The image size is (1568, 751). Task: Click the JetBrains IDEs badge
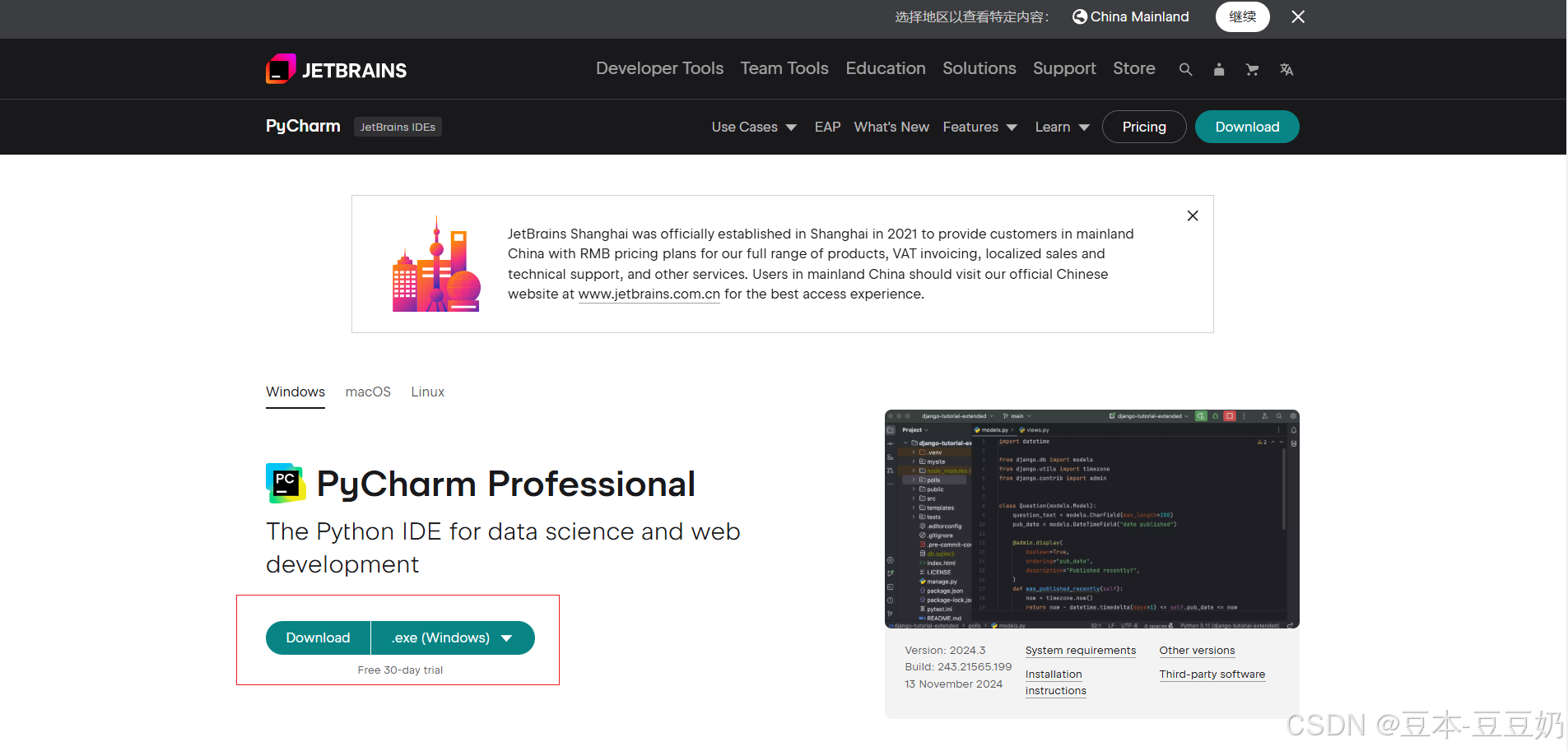pos(398,127)
